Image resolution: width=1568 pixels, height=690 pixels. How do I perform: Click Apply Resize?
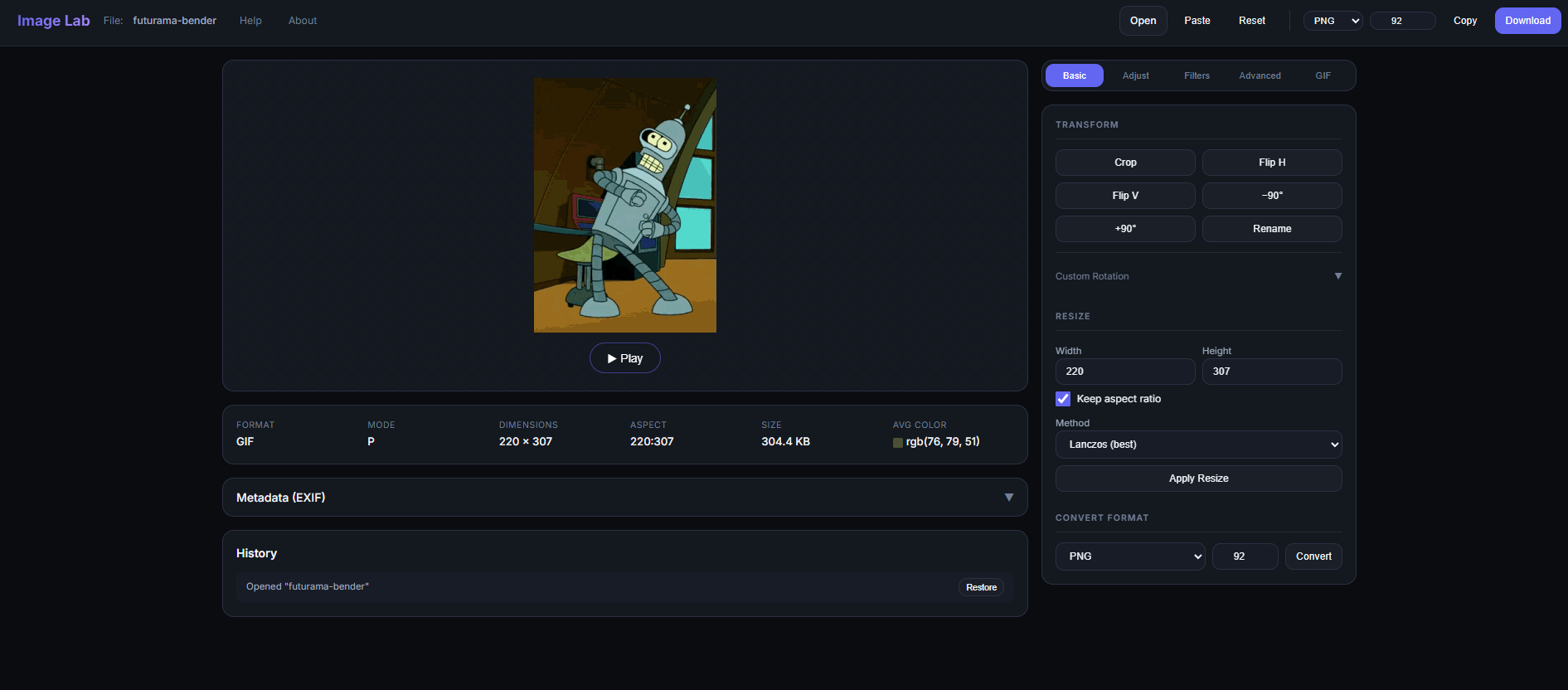pyautogui.click(x=1198, y=479)
